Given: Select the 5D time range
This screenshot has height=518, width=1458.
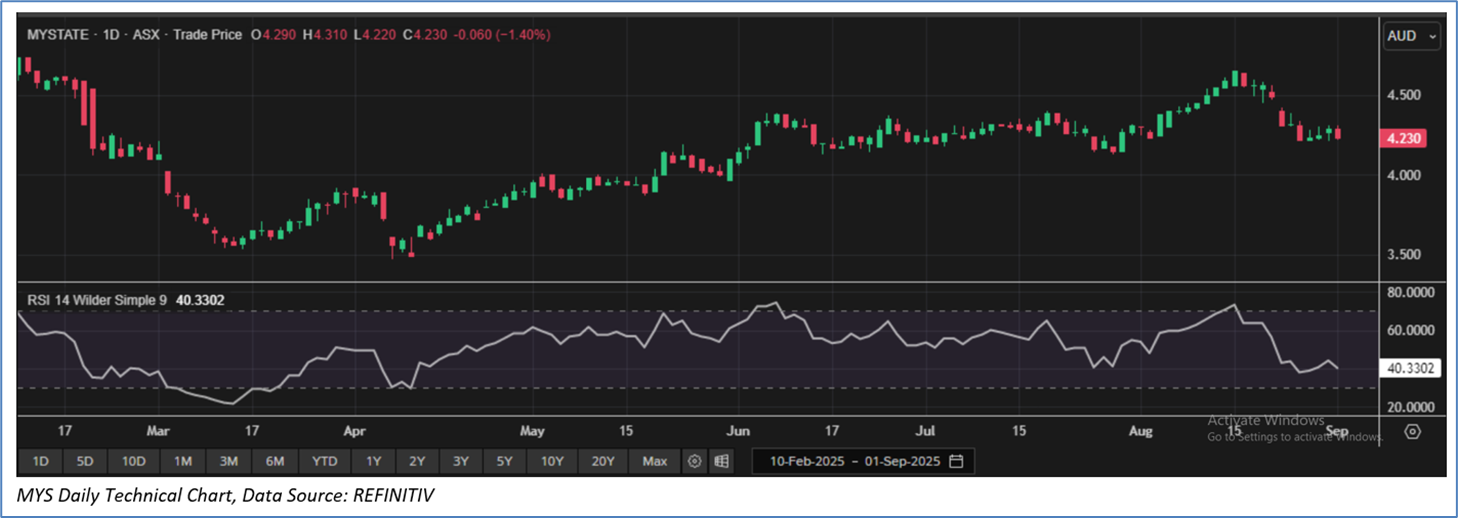Looking at the screenshot, I should (85, 461).
